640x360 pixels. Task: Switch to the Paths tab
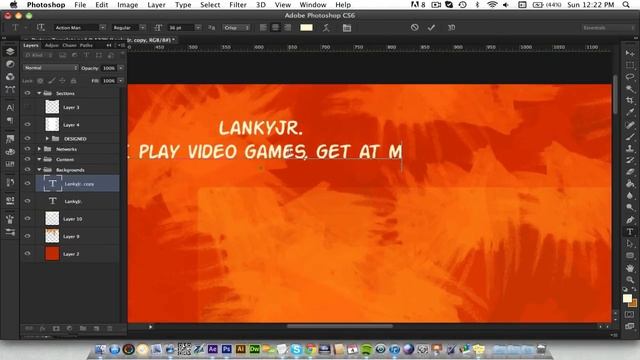pos(86,45)
